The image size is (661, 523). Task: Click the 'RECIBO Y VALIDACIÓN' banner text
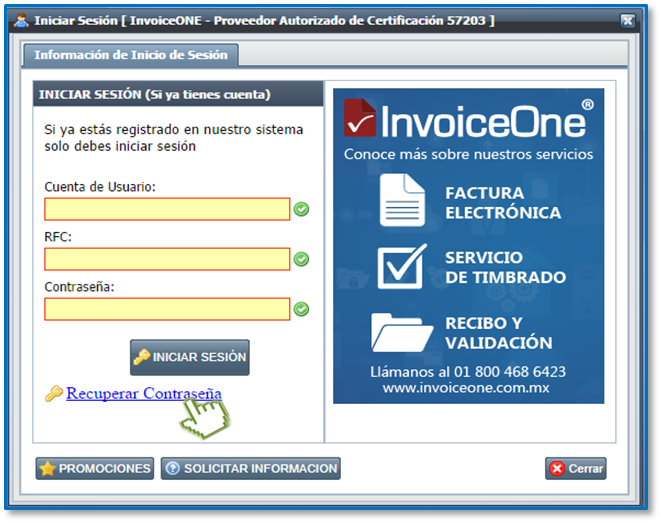point(499,333)
